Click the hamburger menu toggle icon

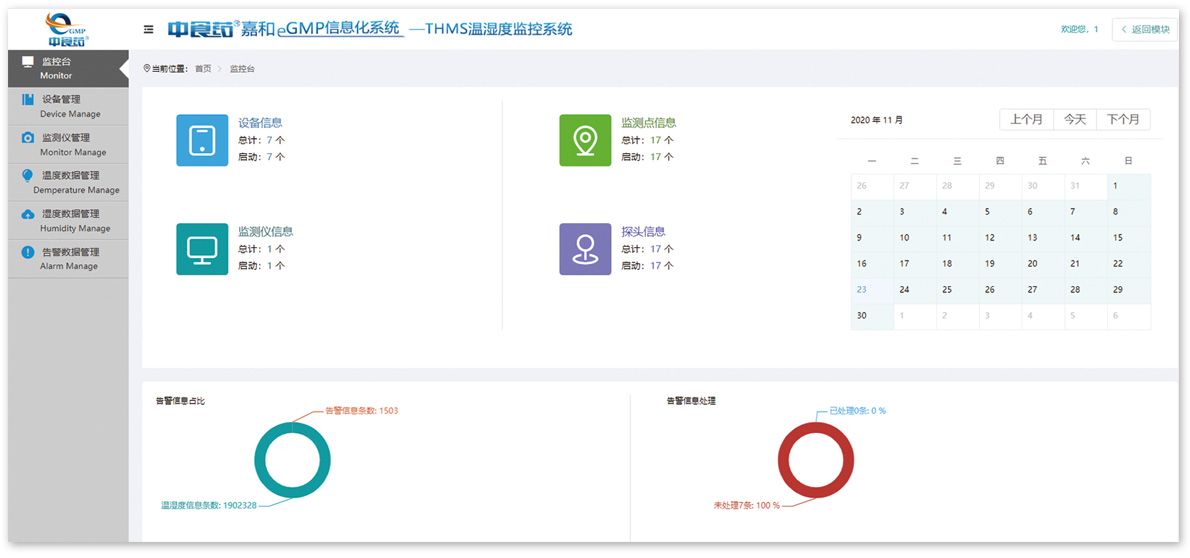click(149, 29)
